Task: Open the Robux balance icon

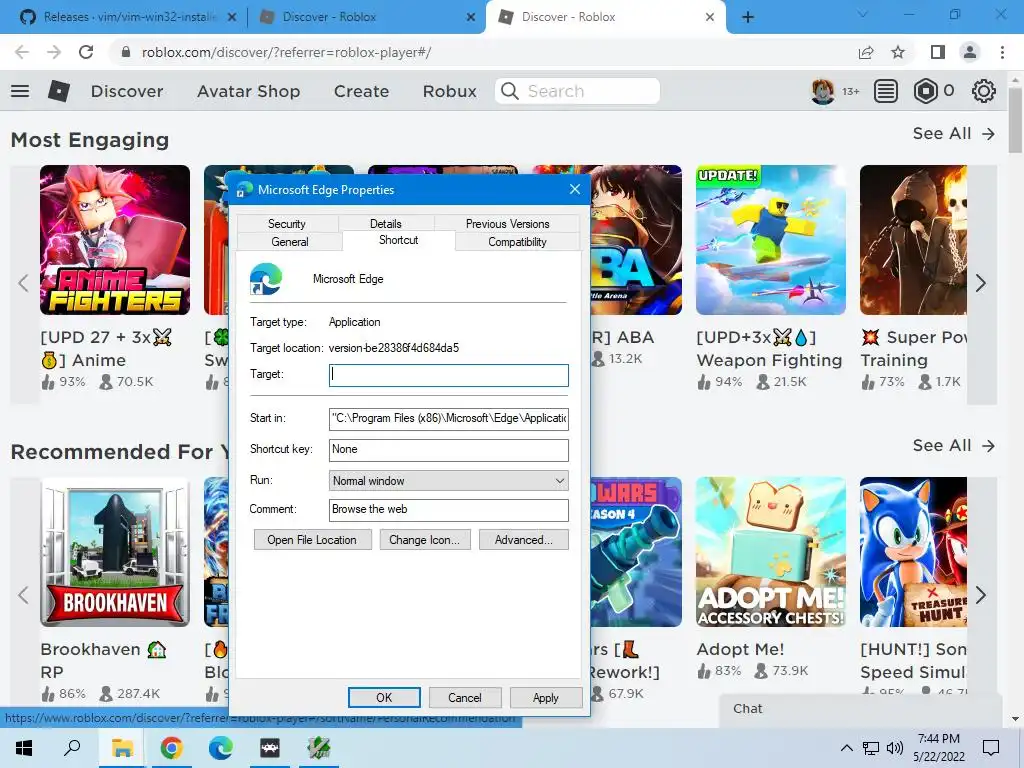Action: pyautogui.click(x=925, y=91)
